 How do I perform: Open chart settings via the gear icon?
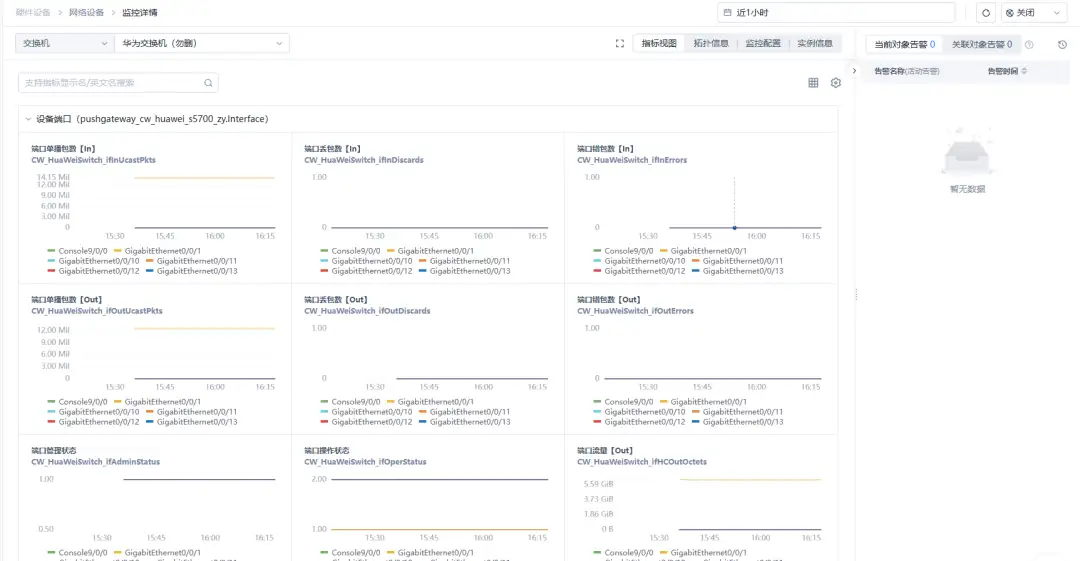835,83
